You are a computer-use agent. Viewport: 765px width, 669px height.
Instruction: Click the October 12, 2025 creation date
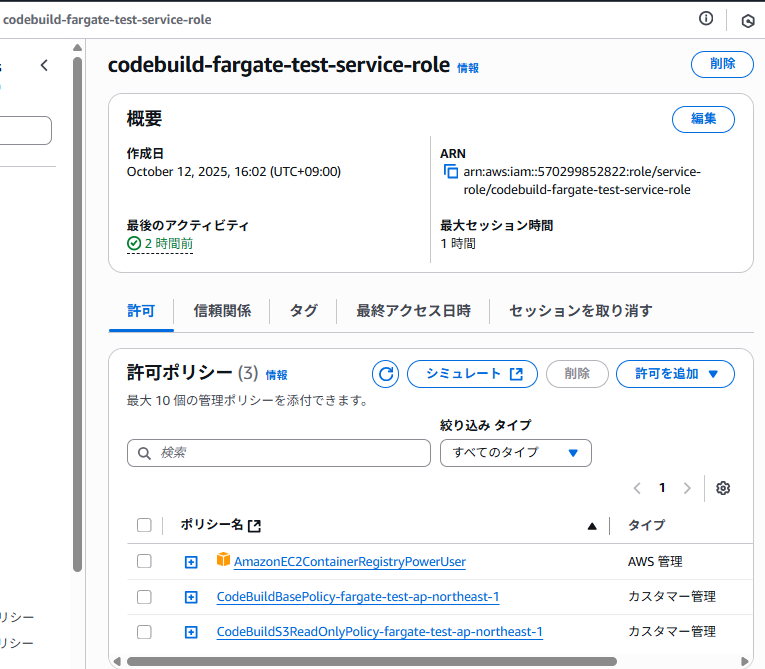pyautogui.click(x=234, y=172)
